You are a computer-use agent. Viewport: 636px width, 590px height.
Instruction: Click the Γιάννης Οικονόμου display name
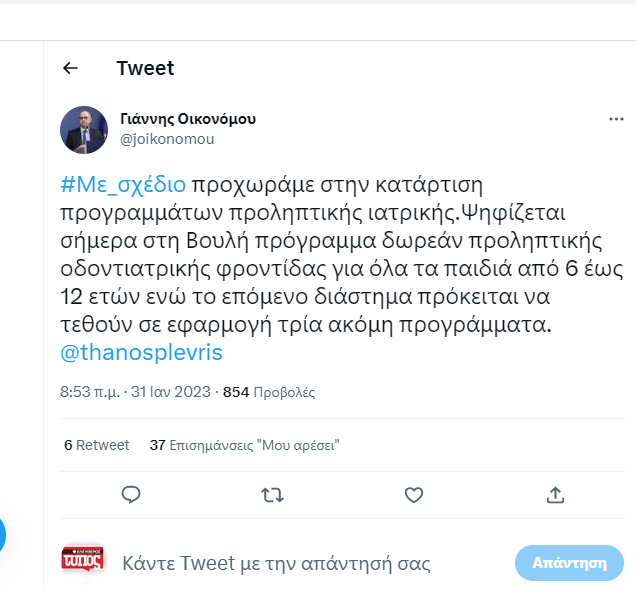[x=188, y=119]
